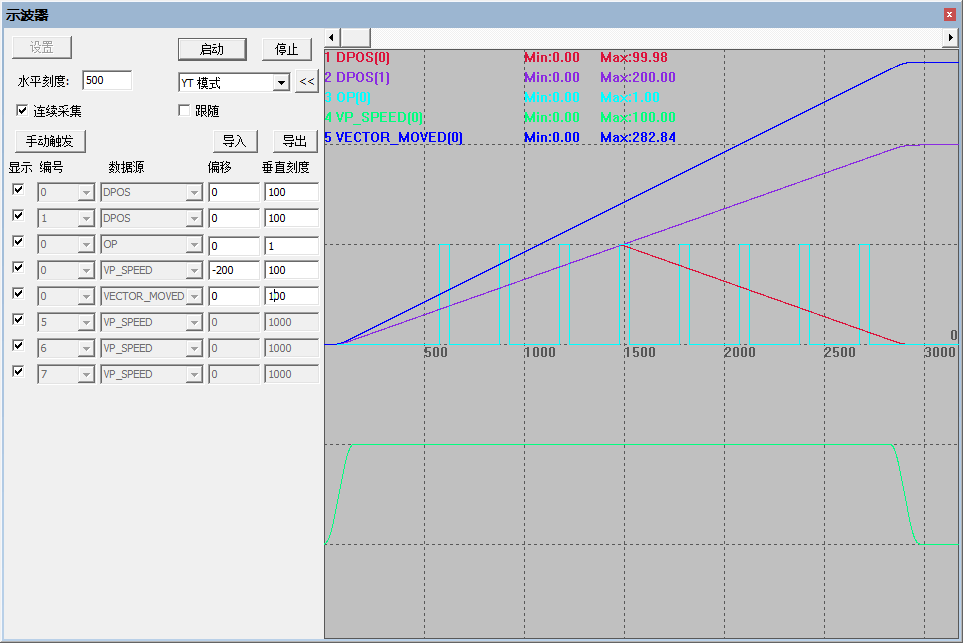
Task: Enable the 跟随 follow checkbox
Action: point(184,110)
